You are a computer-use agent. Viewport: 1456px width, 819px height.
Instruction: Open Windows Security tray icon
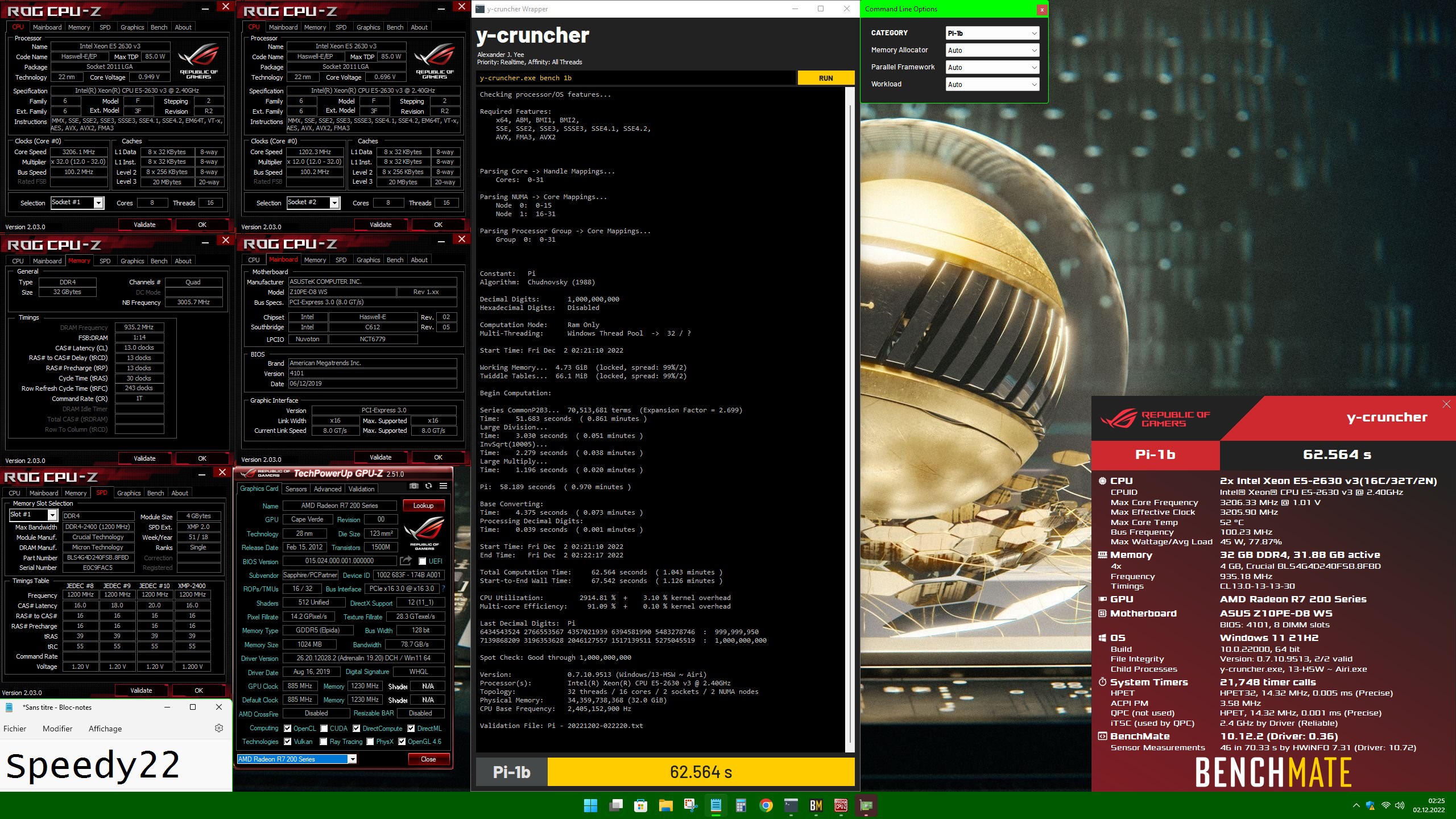coord(1371,805)
